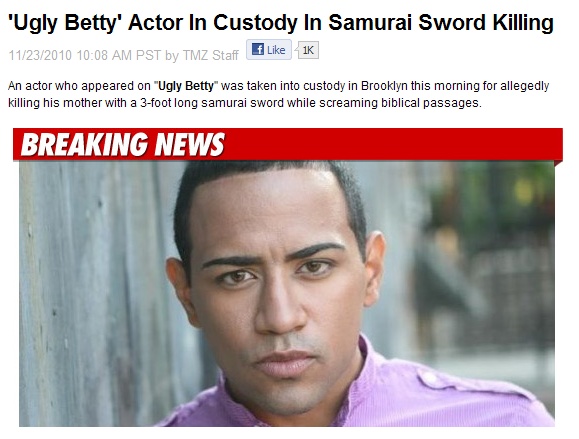579x439 pixels.
Task: Click the Facebook Like button
Action: pos(269,49)
